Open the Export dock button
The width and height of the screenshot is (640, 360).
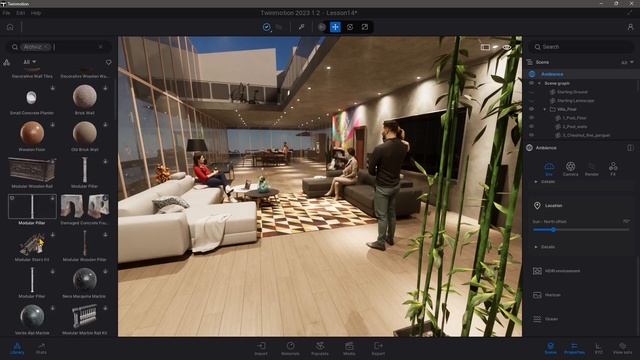[x=378, y=349]
